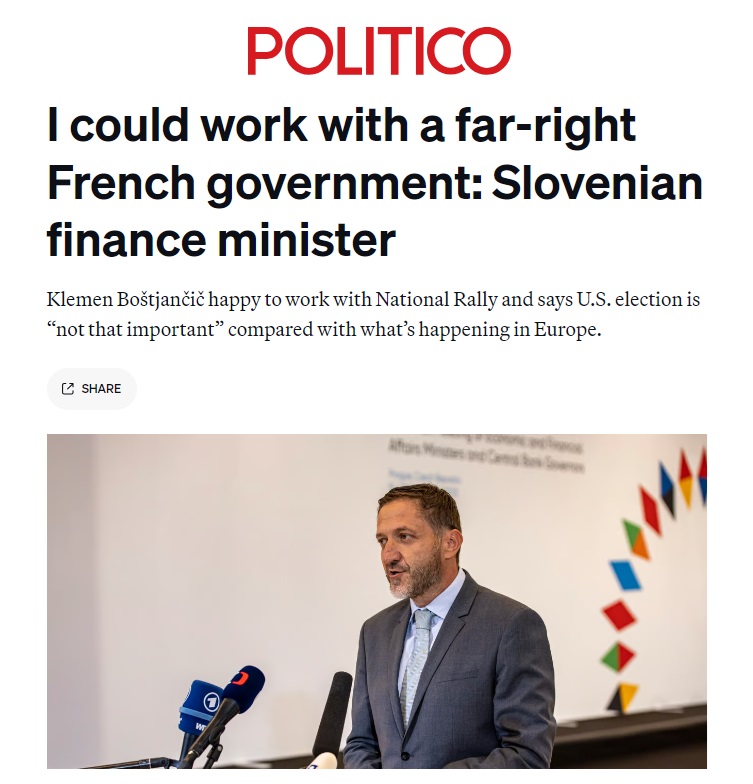Image resolution: width=753 pixels, height=784 pixels.
Task: Click the headline's first line 'I could work with a far-right'
Action: (x=341, y=127)
